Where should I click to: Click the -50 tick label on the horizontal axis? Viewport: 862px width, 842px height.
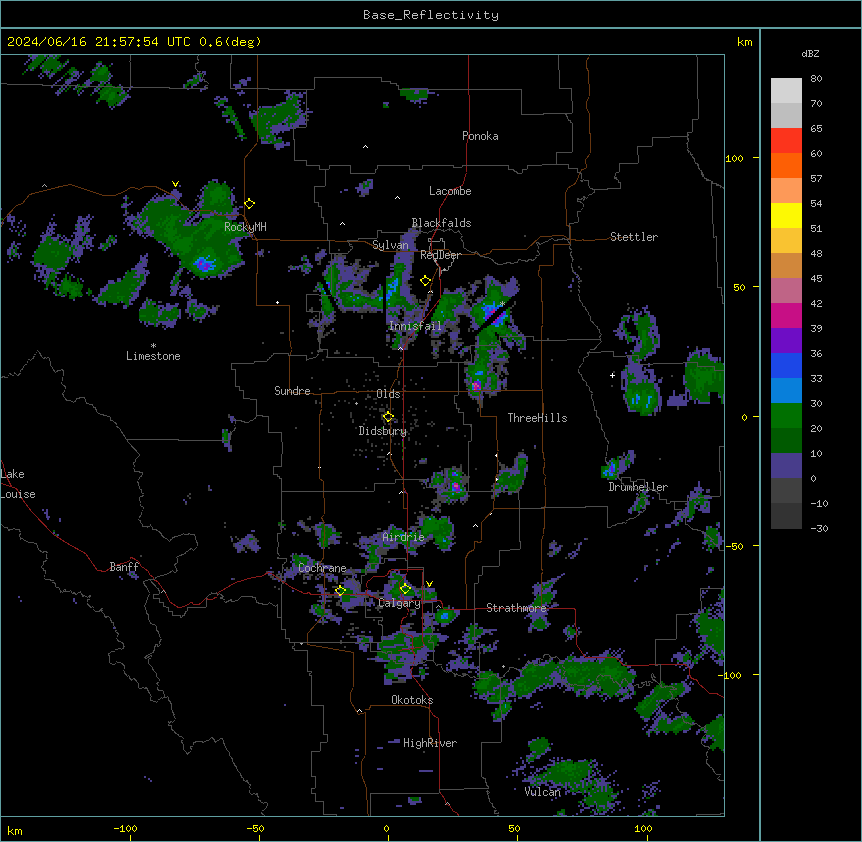point(255,828)
